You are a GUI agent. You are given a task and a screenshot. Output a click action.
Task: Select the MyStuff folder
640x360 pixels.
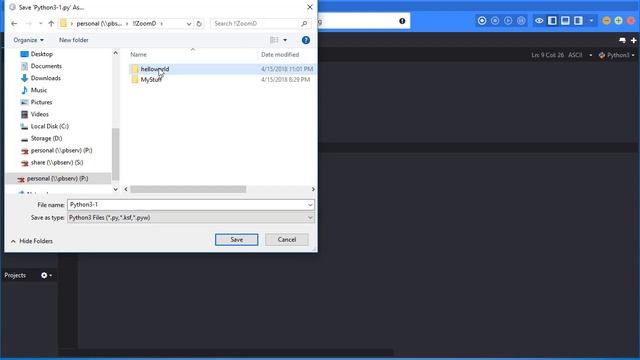(x=151, y=80)
